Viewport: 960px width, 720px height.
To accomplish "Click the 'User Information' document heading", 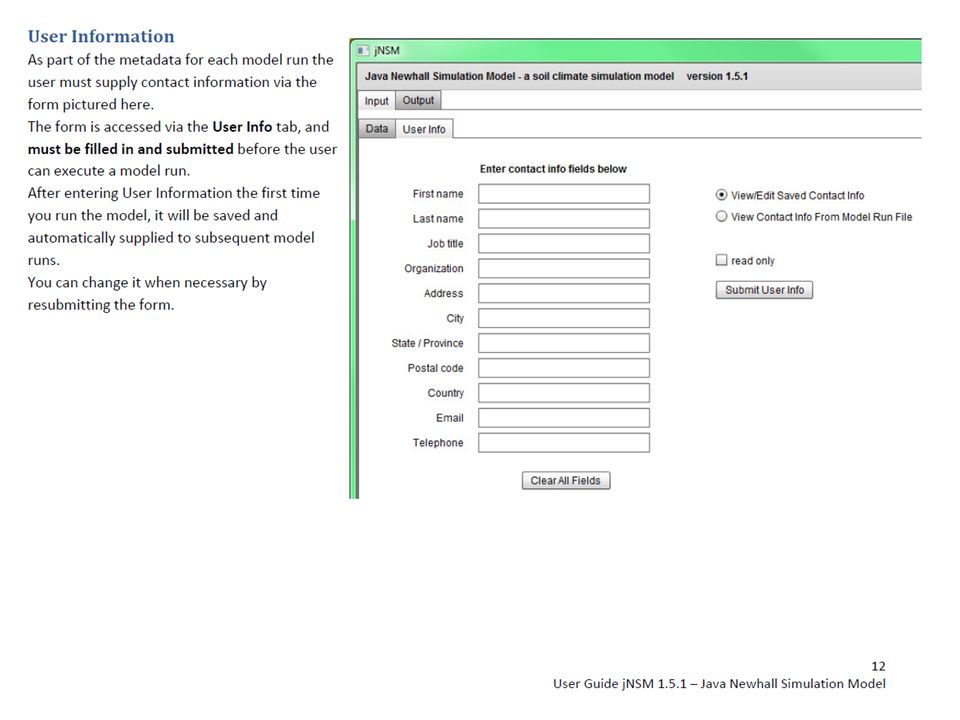I will (101, 36).
